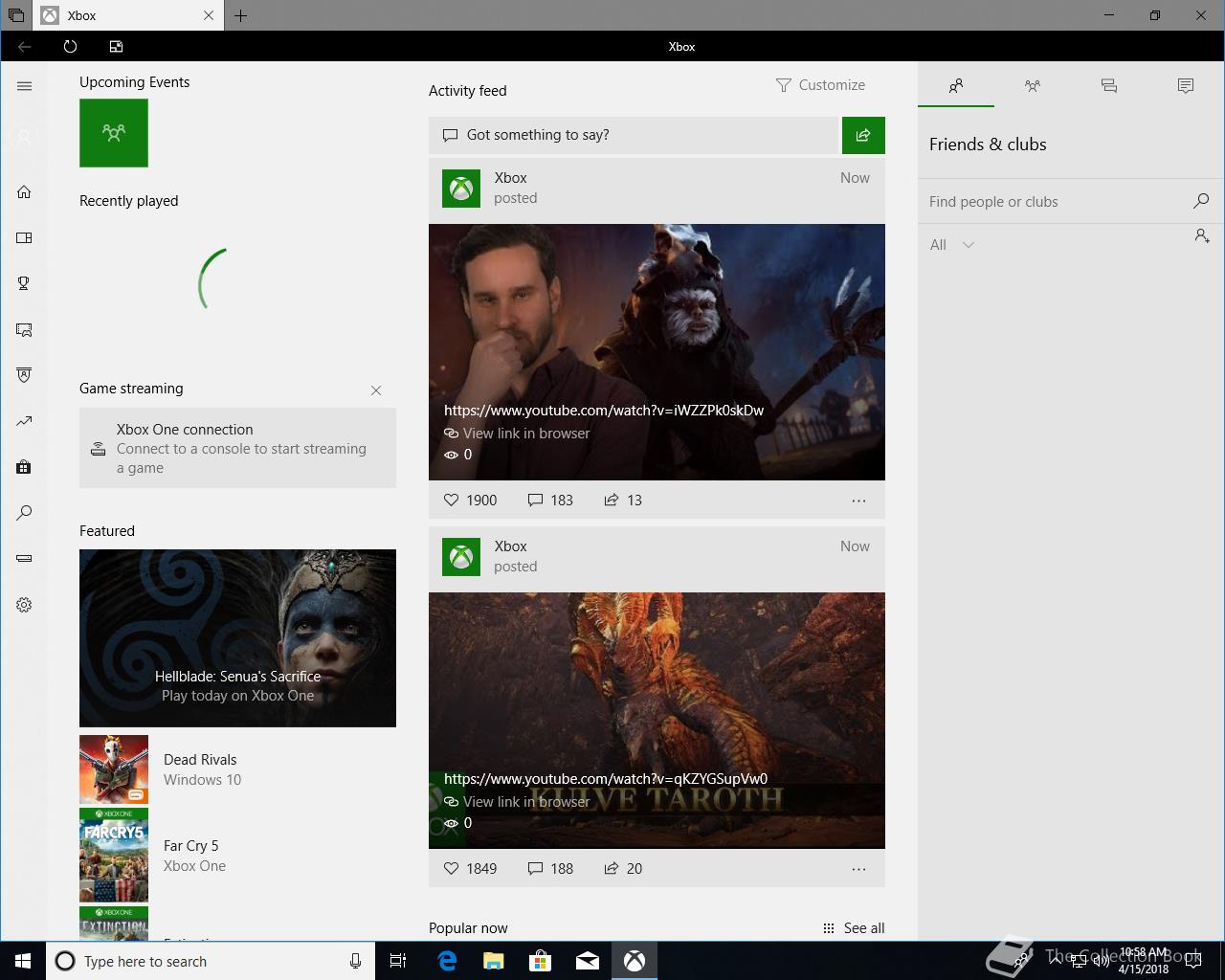This screenshot has width=1225, height=980.
Task: Open the Xbox One connection card
Action: point(237,448)
